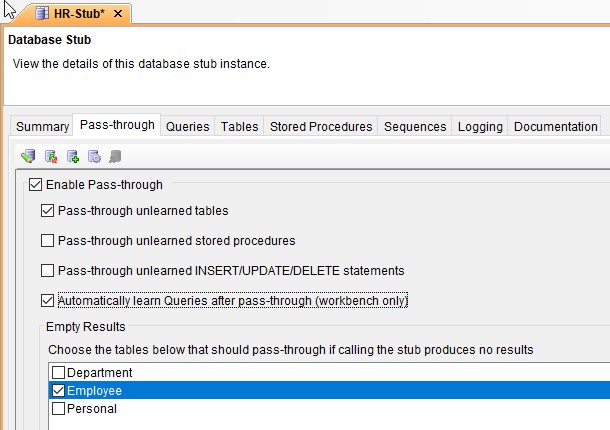Click the add database icon with green plus
This screenshot has height=430, width=610.
72,156
